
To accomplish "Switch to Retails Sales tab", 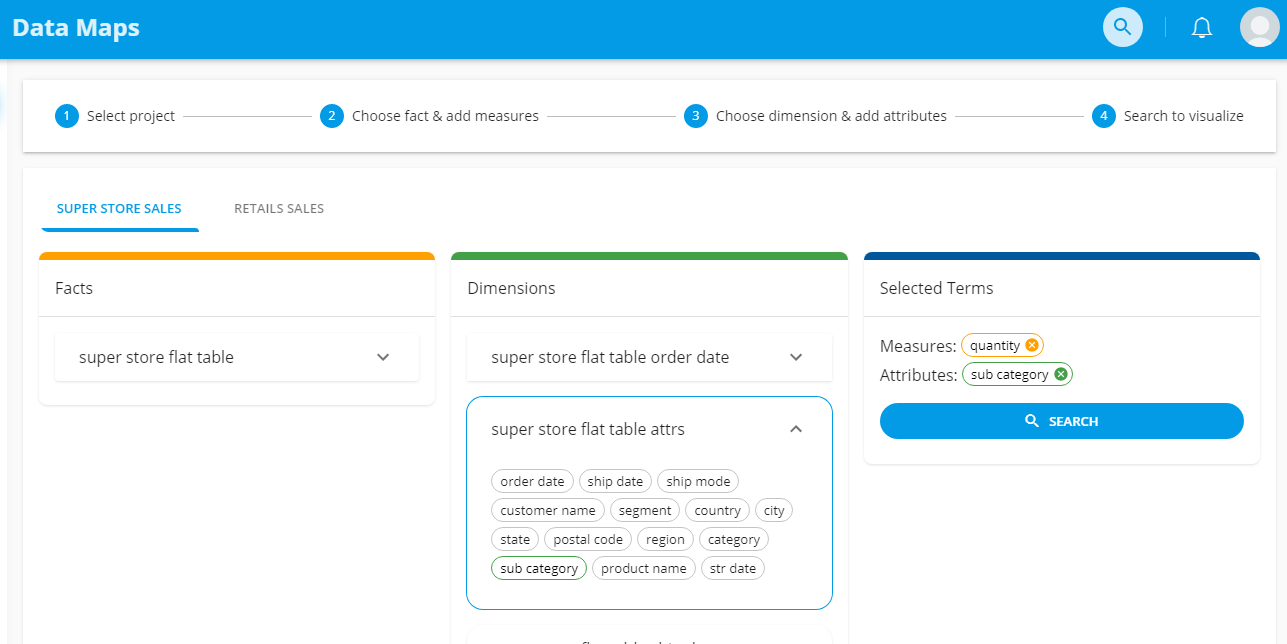I will (x=279, y=209).
